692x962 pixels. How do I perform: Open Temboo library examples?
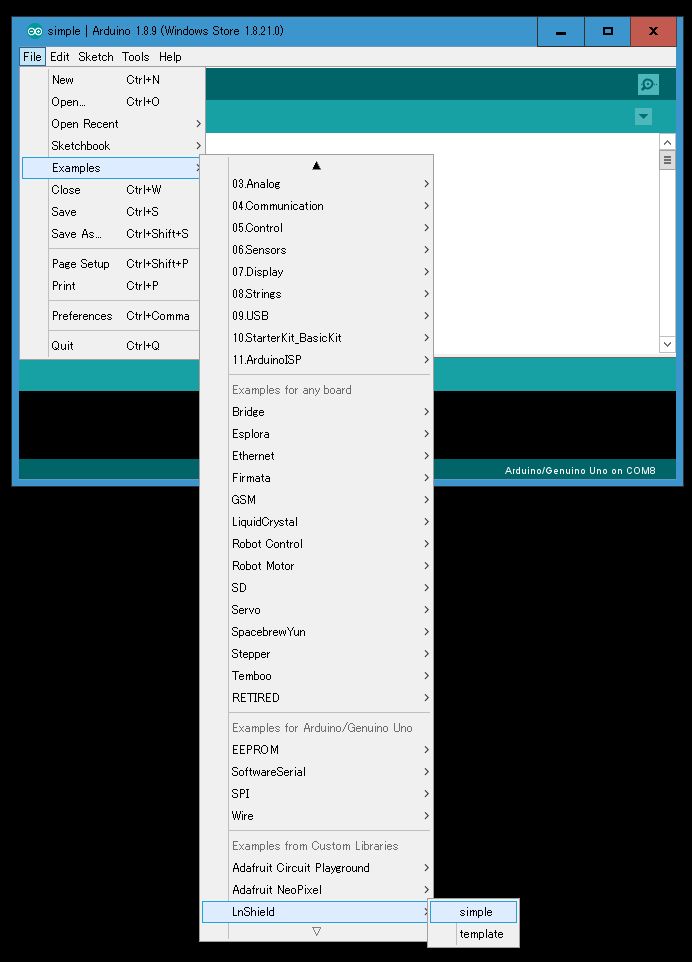point(317,676)
